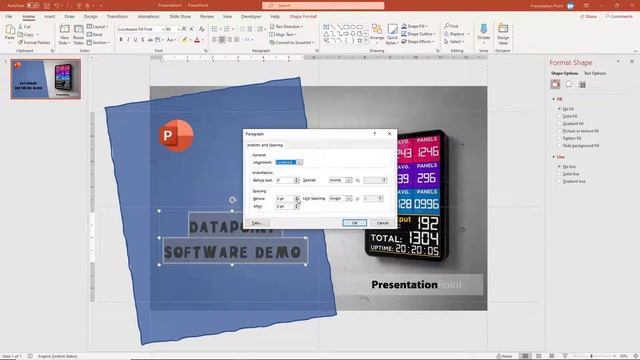Select the Pattern fill radio option
Image resolution: width=640 pixels, height=360 pixels.
point(559,138)
